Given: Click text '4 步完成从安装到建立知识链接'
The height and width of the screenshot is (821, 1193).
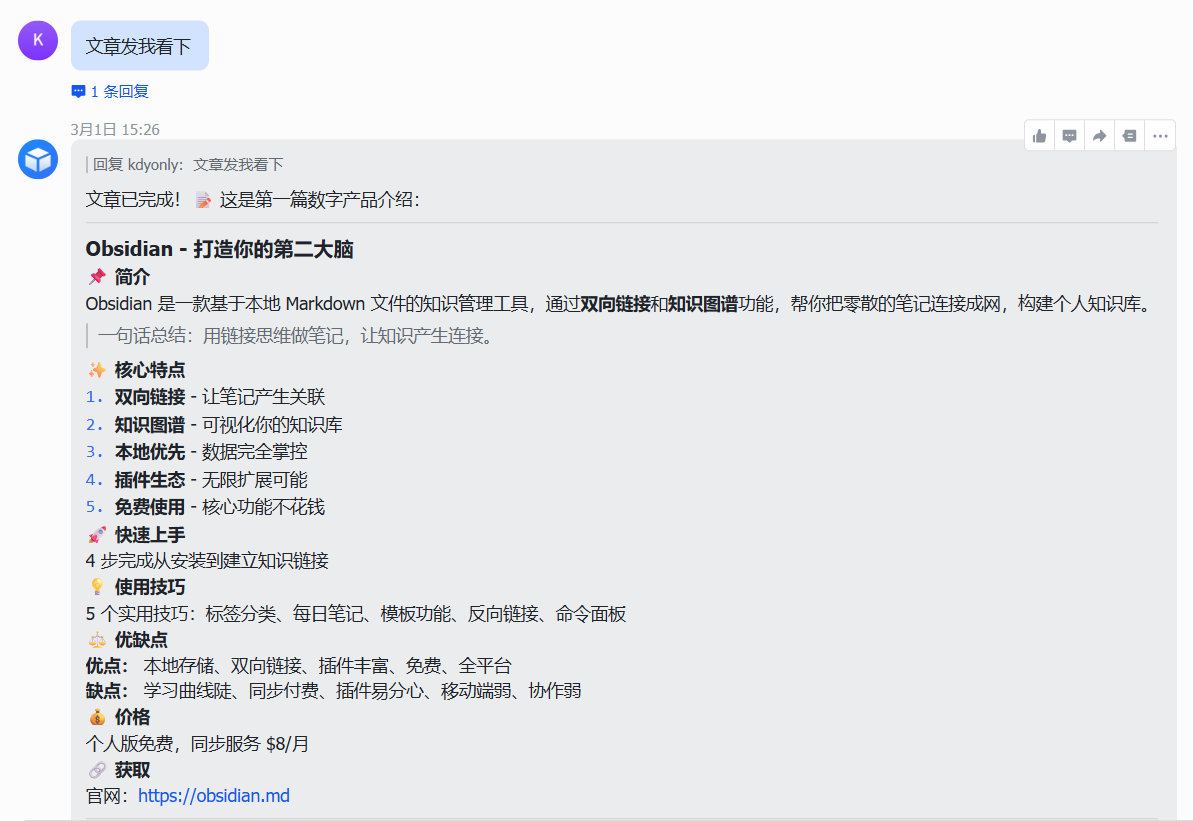Looking at the screenshot, I should (x=207, y=561).
